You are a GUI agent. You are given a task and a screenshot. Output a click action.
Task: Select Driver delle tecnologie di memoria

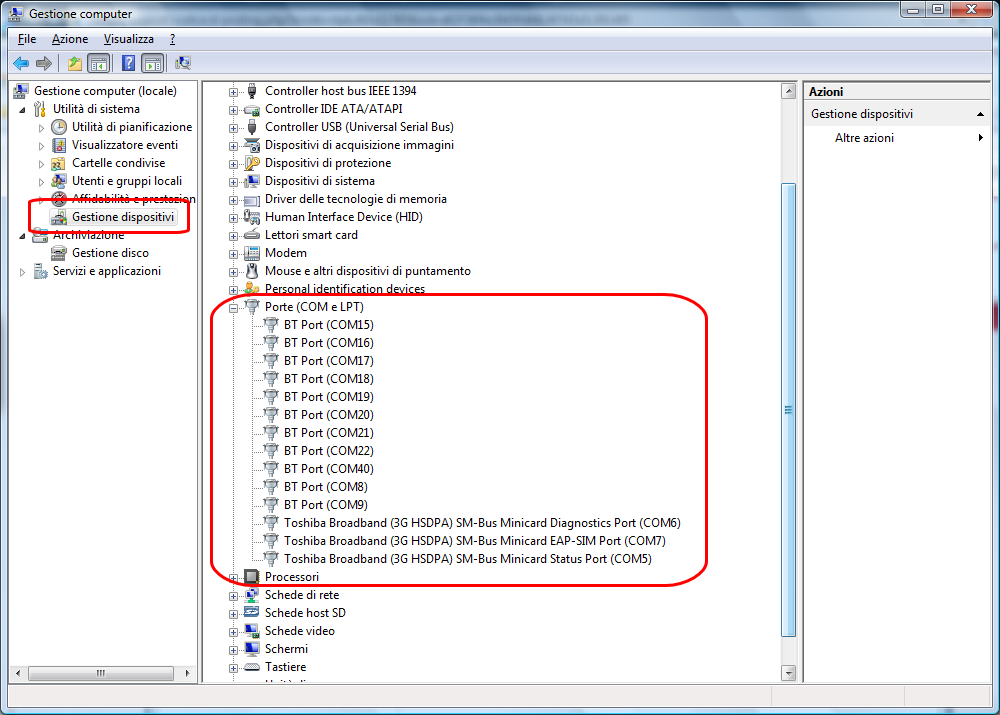coord(356,199)
